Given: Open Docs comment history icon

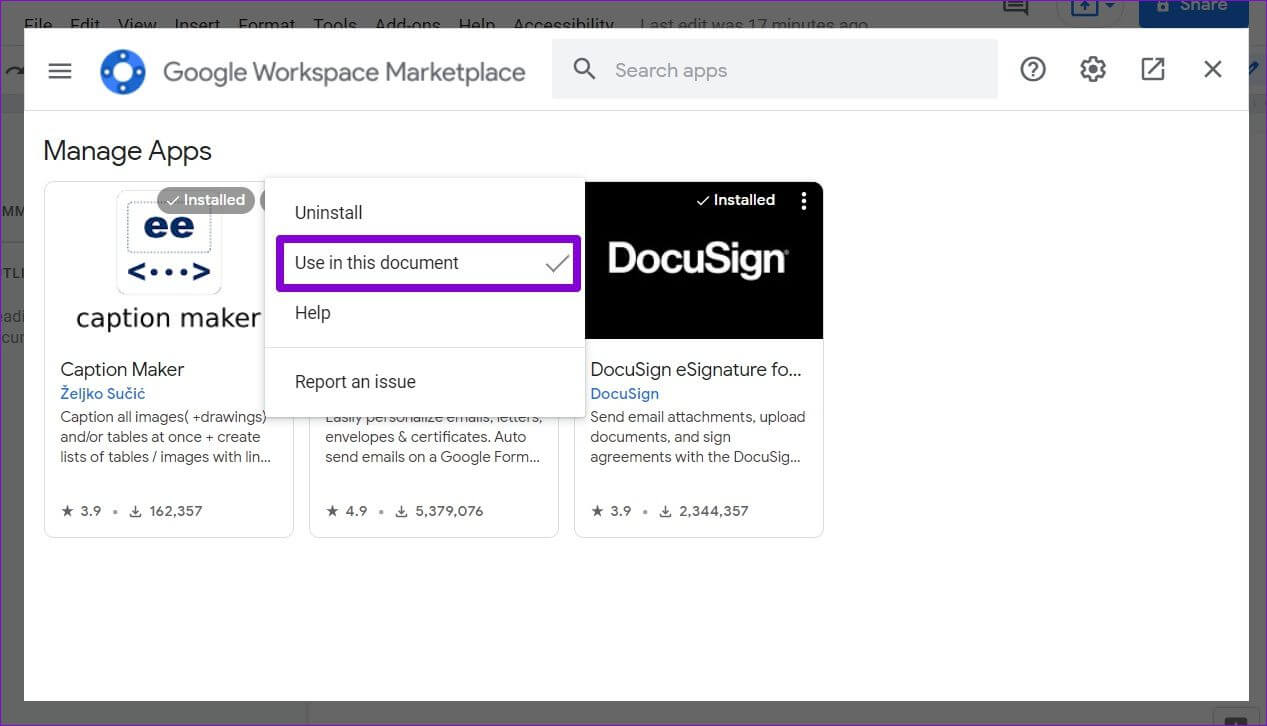Looking at the screenshot, I should tap(1016, 8).
